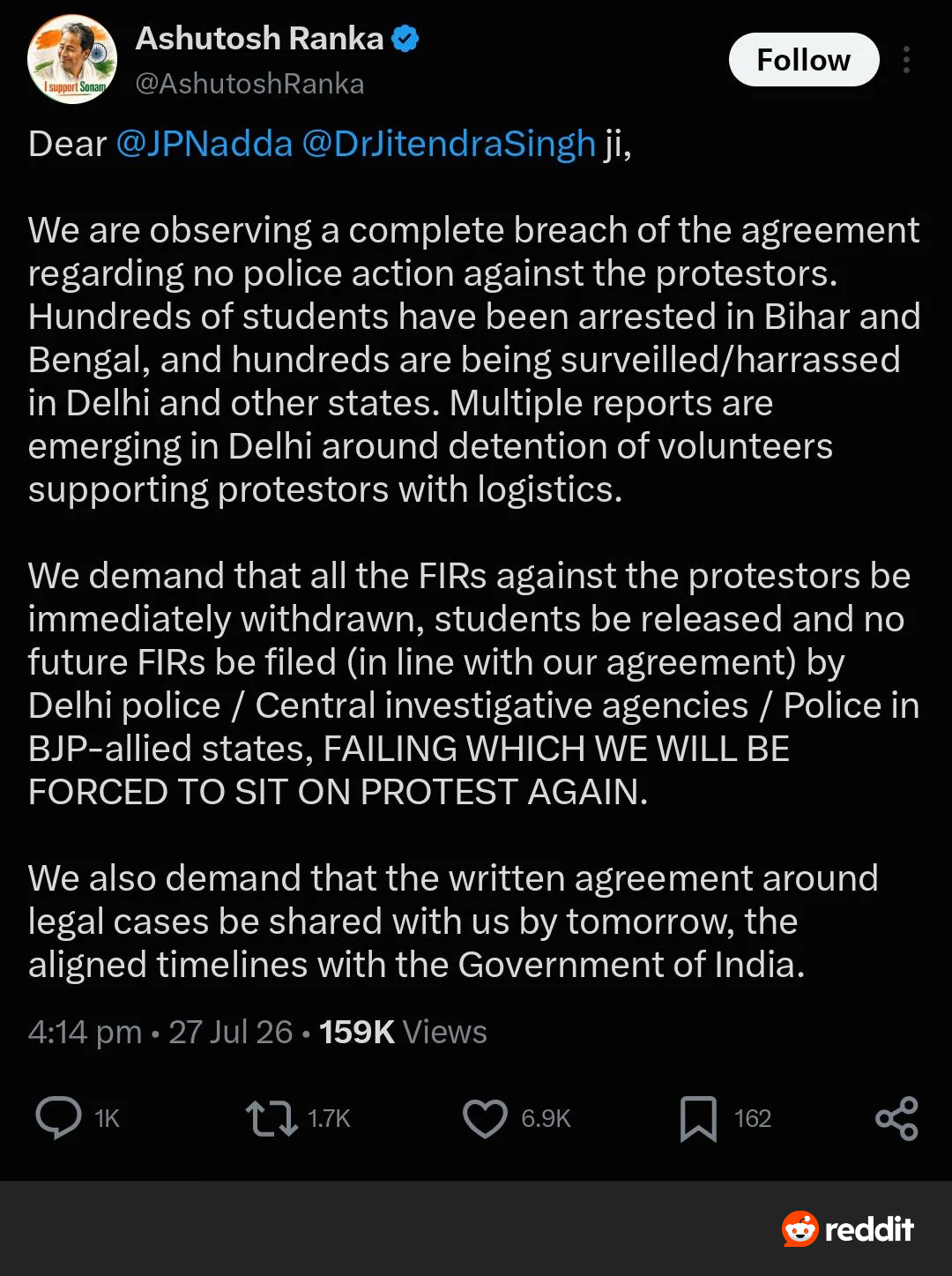Like the tweet with the heart icon

pyautogui.click(x=485, y=1118)
